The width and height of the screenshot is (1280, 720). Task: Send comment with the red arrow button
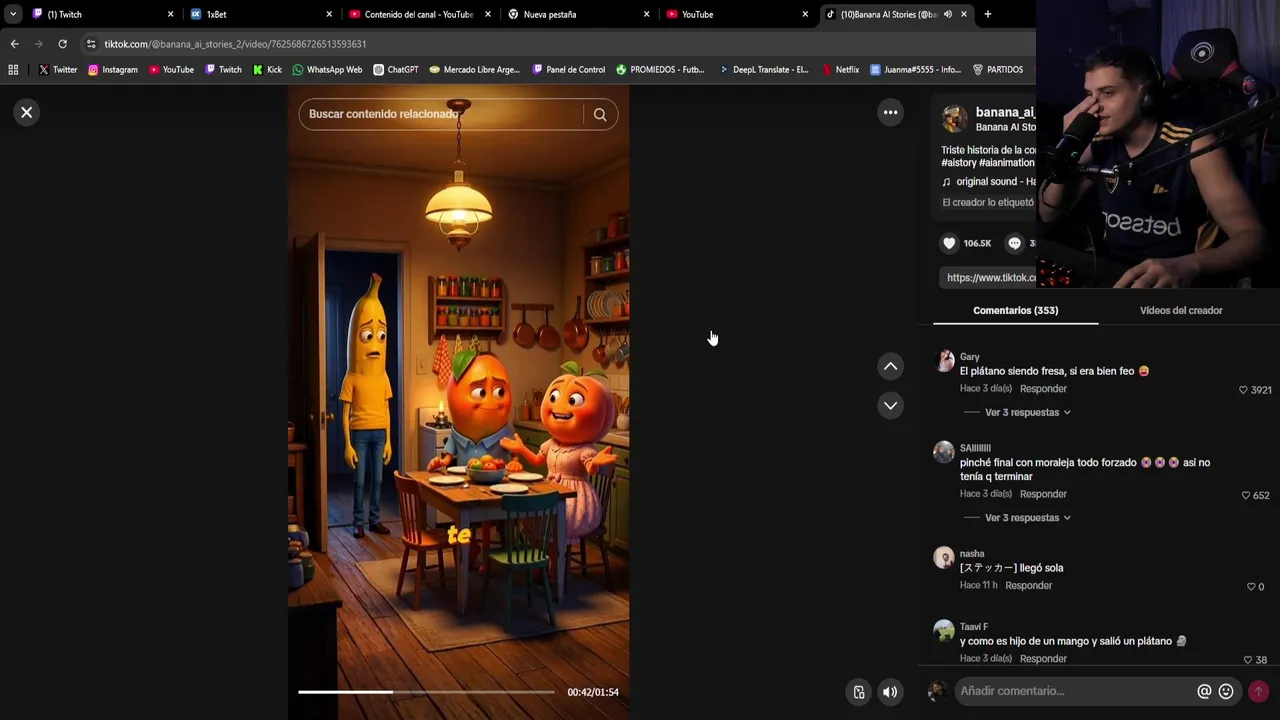click(1258, 691)
